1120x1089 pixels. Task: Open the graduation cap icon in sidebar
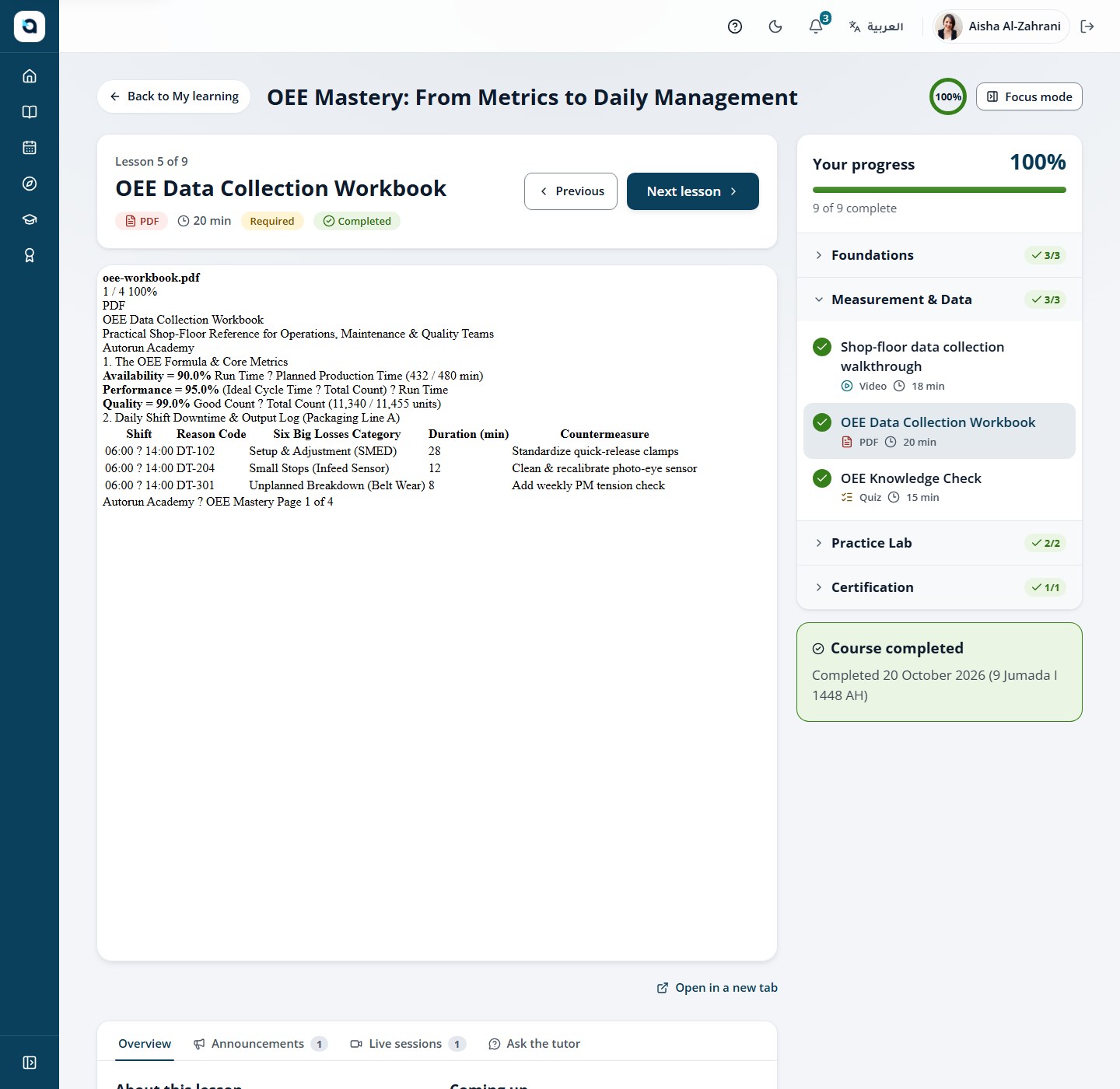pos(30,219)
